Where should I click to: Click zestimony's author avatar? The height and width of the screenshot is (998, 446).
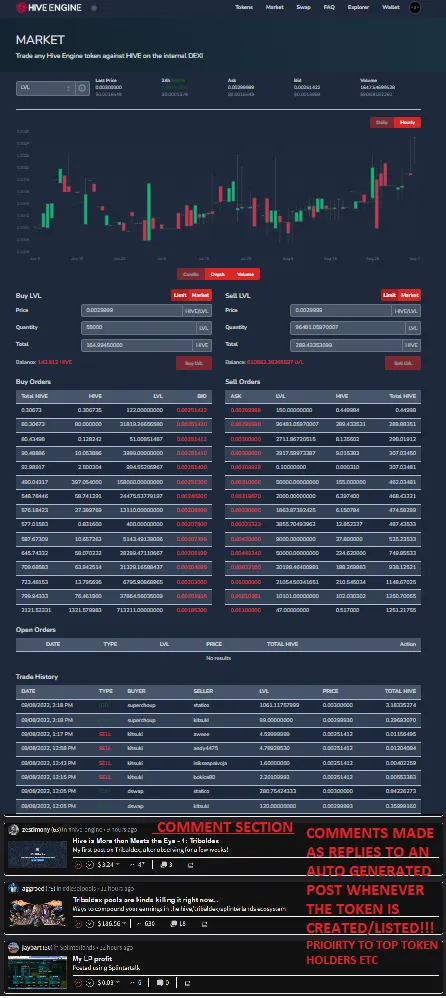[x=13, y=829]
